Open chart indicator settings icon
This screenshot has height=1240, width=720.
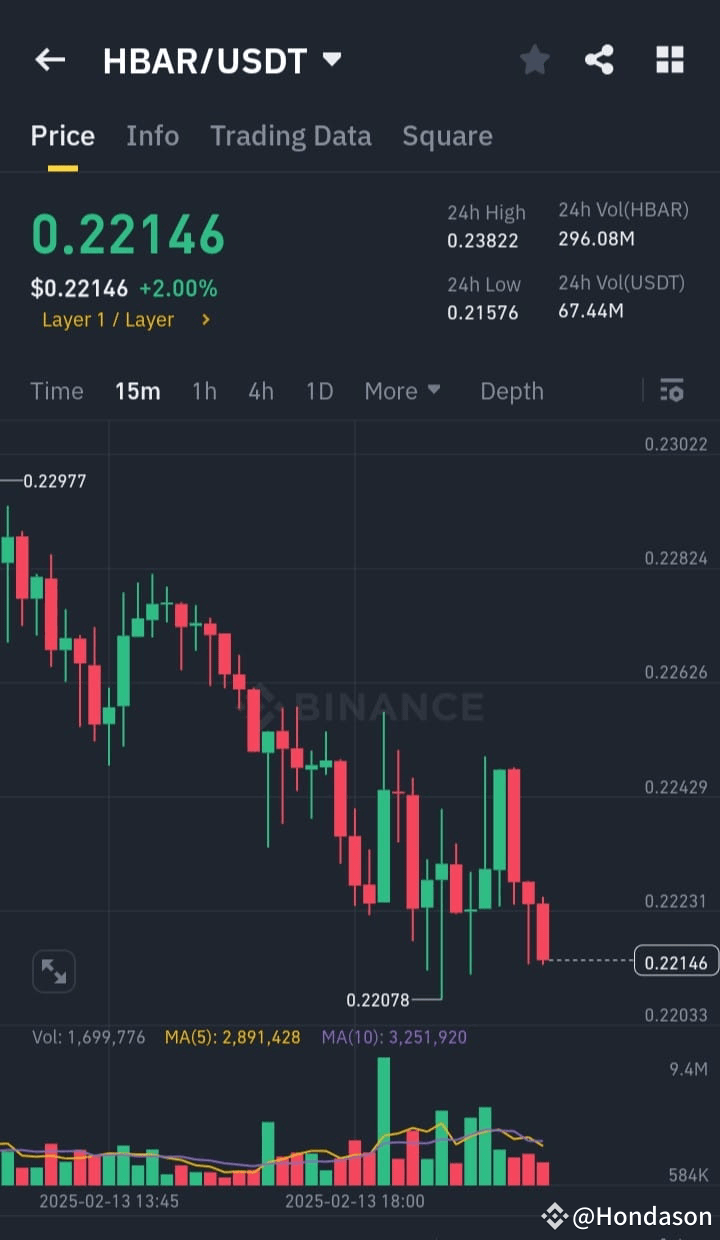(671, 391)
